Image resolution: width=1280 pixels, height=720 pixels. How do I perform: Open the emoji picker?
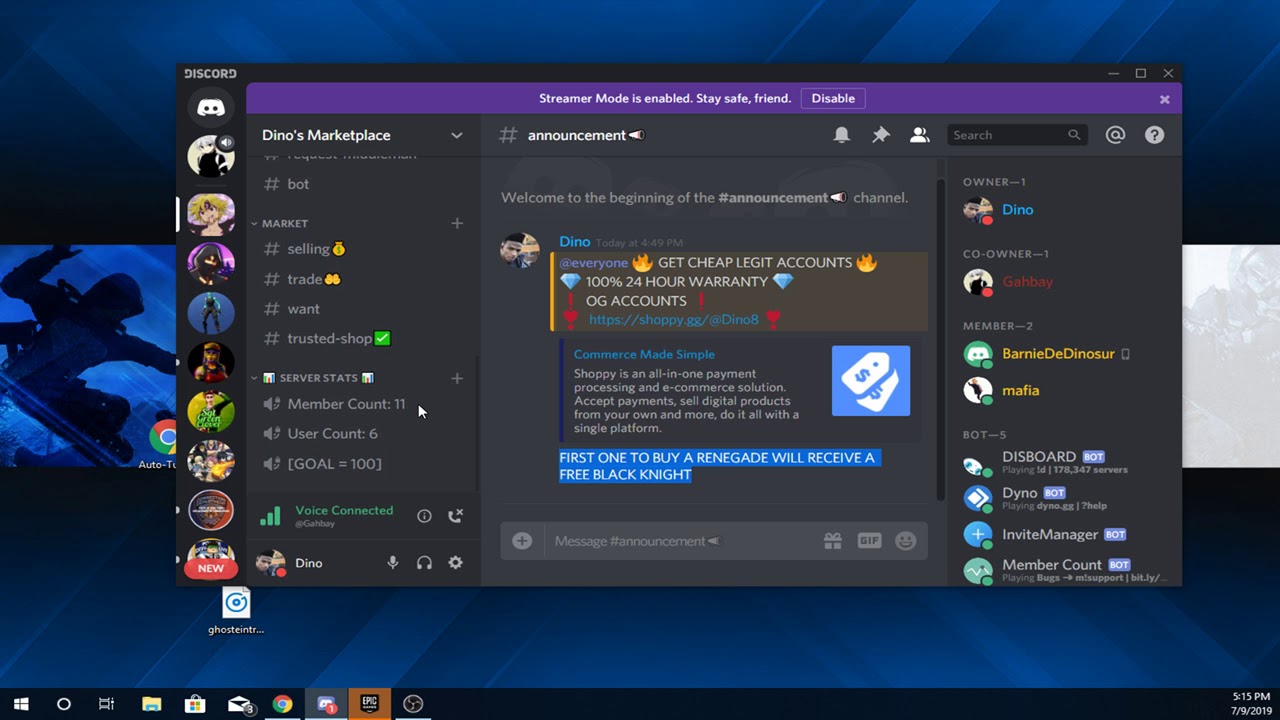coord(905,541)
